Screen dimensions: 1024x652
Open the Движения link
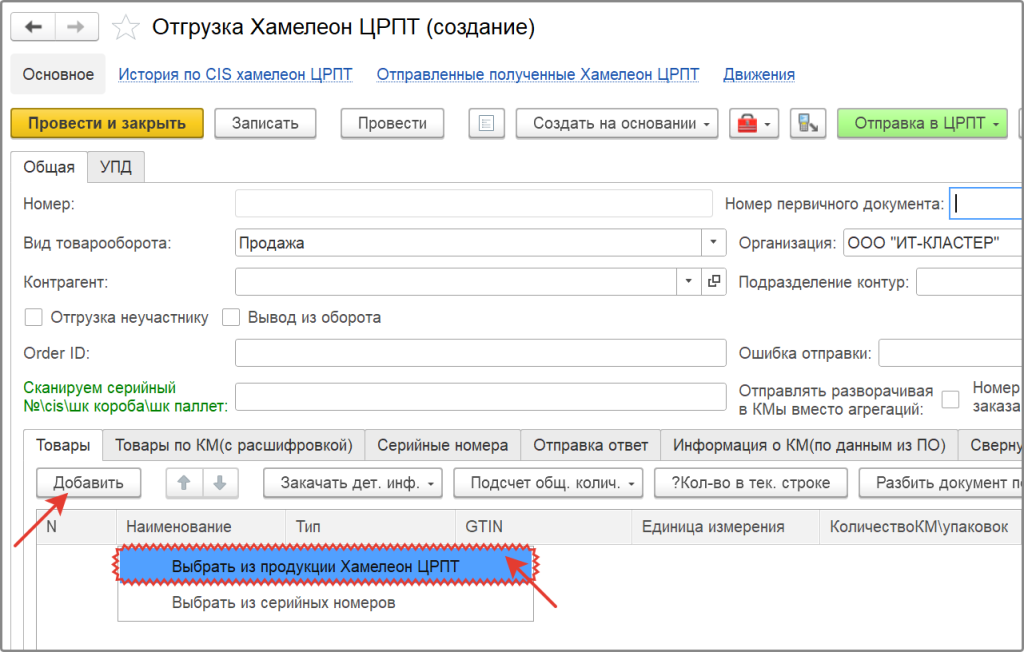759,74
